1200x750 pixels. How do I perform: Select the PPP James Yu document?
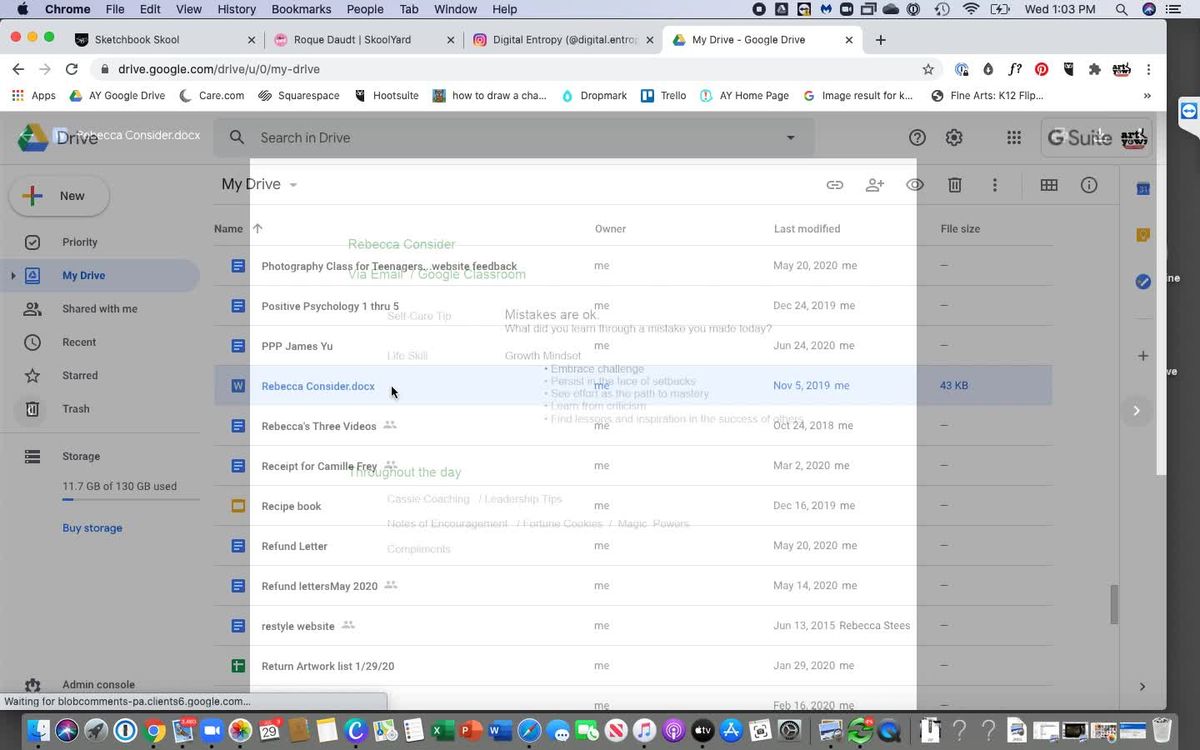click(633, 346)
